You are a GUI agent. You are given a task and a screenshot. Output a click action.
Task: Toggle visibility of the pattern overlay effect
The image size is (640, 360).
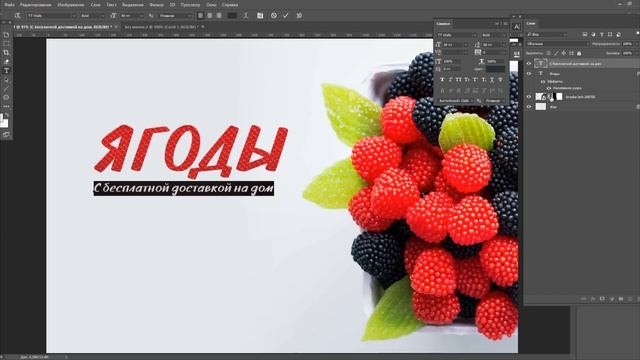tap(549, 88)
